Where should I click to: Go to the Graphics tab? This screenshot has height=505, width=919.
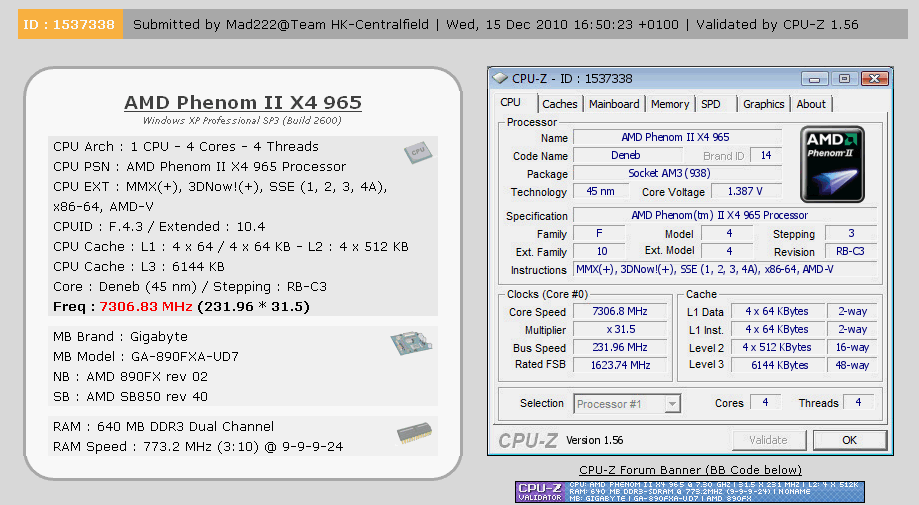tap(764, 104)
